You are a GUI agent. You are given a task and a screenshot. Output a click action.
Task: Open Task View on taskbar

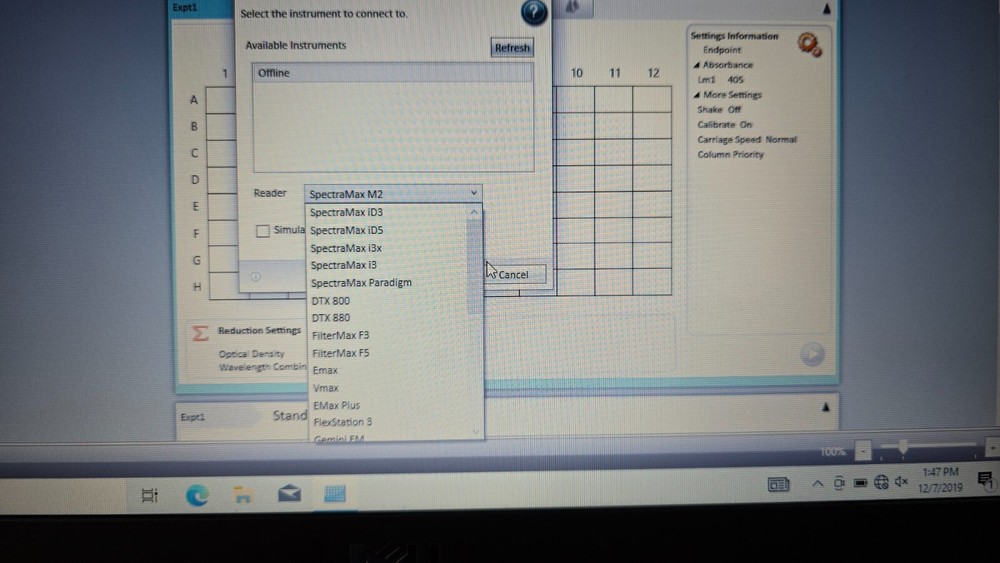149,495
